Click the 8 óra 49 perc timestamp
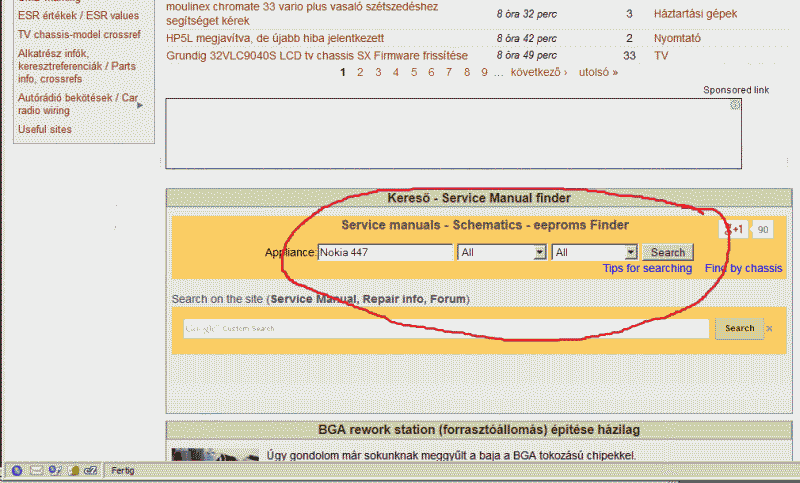Screen dimensions: 800x483 tap(527, 55)
